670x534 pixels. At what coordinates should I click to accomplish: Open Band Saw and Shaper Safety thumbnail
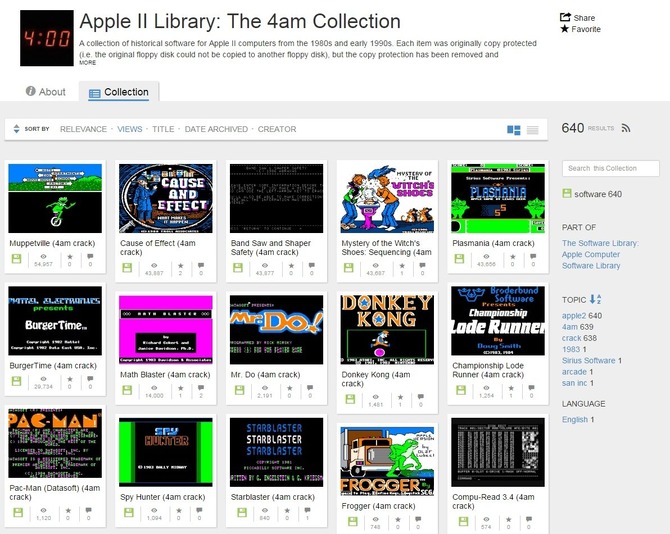[276, 198]
